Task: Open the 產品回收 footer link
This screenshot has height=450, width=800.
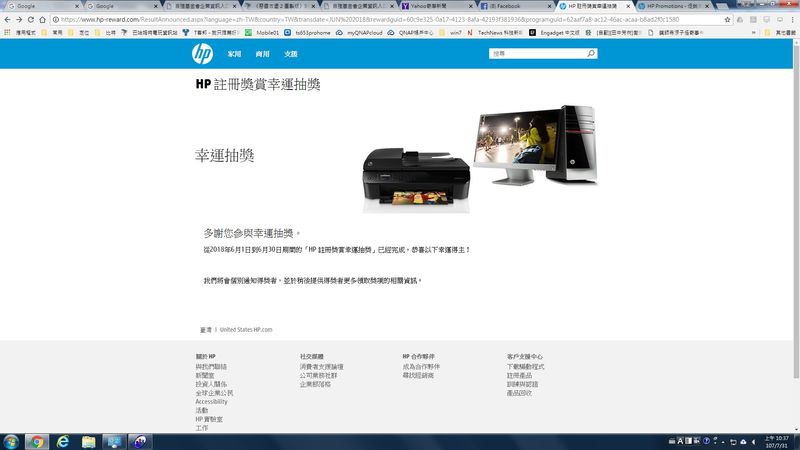Action: click(x=519, y=393)
